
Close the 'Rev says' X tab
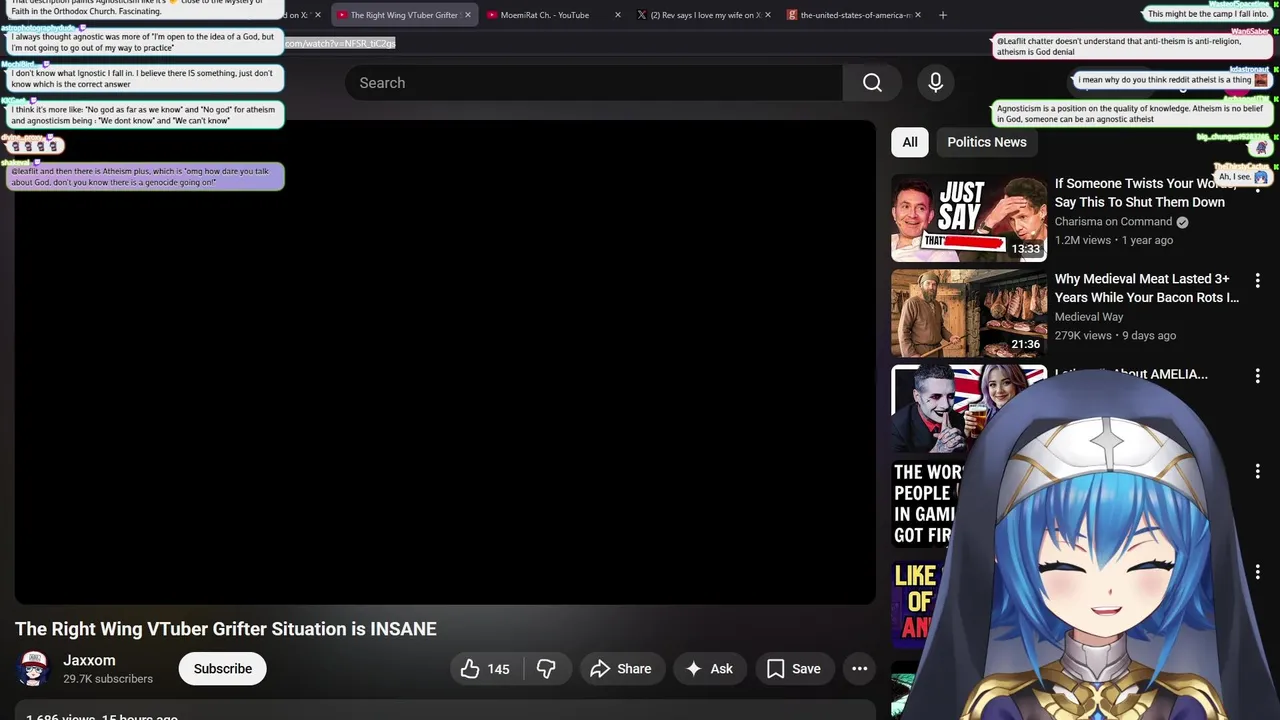tap(768, 15)
